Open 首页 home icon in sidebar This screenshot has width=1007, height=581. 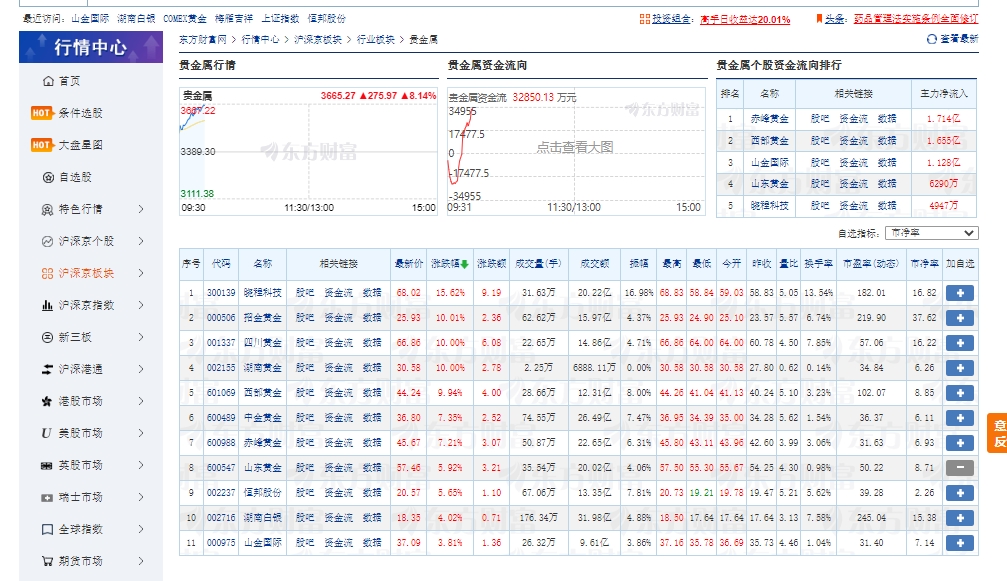[x=48, y=81]
